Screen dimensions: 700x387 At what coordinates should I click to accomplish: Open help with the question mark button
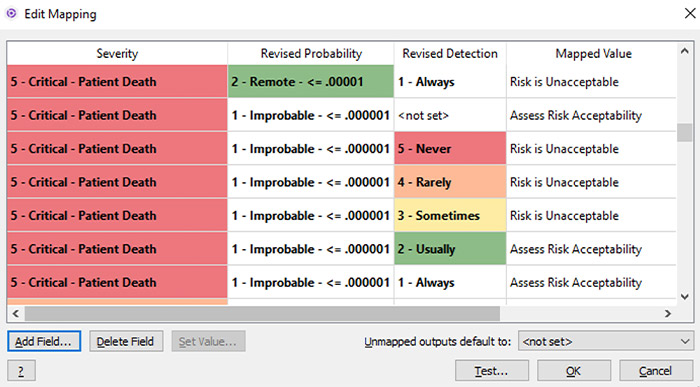pos(21,371)
